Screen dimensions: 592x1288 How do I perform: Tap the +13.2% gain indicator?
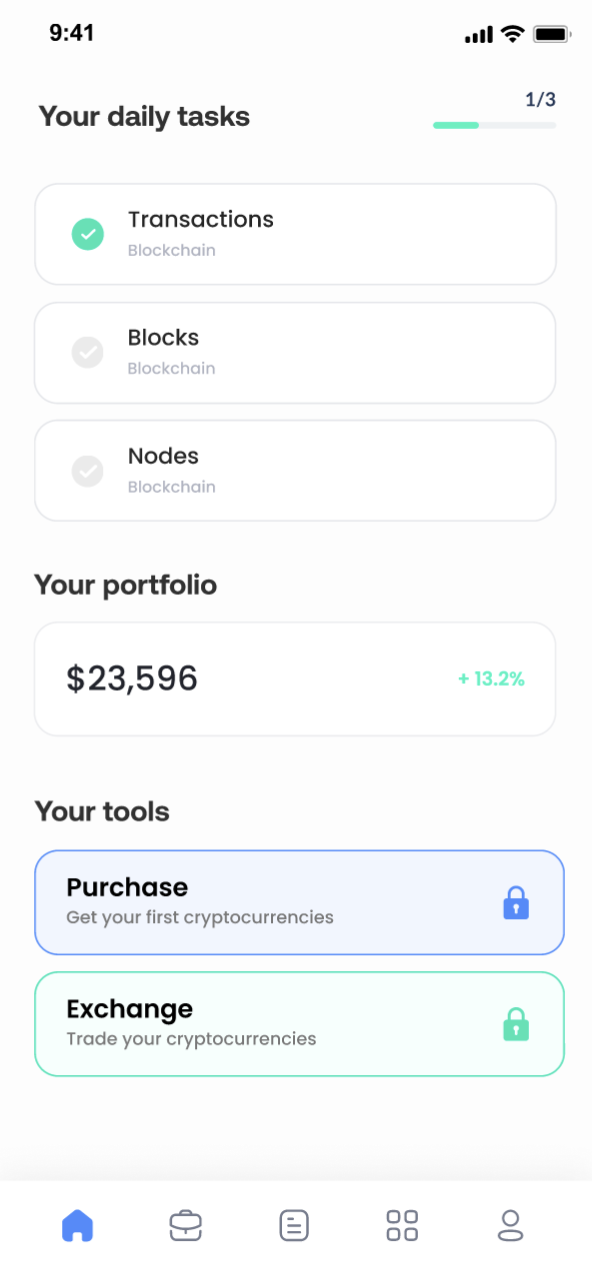491,679
